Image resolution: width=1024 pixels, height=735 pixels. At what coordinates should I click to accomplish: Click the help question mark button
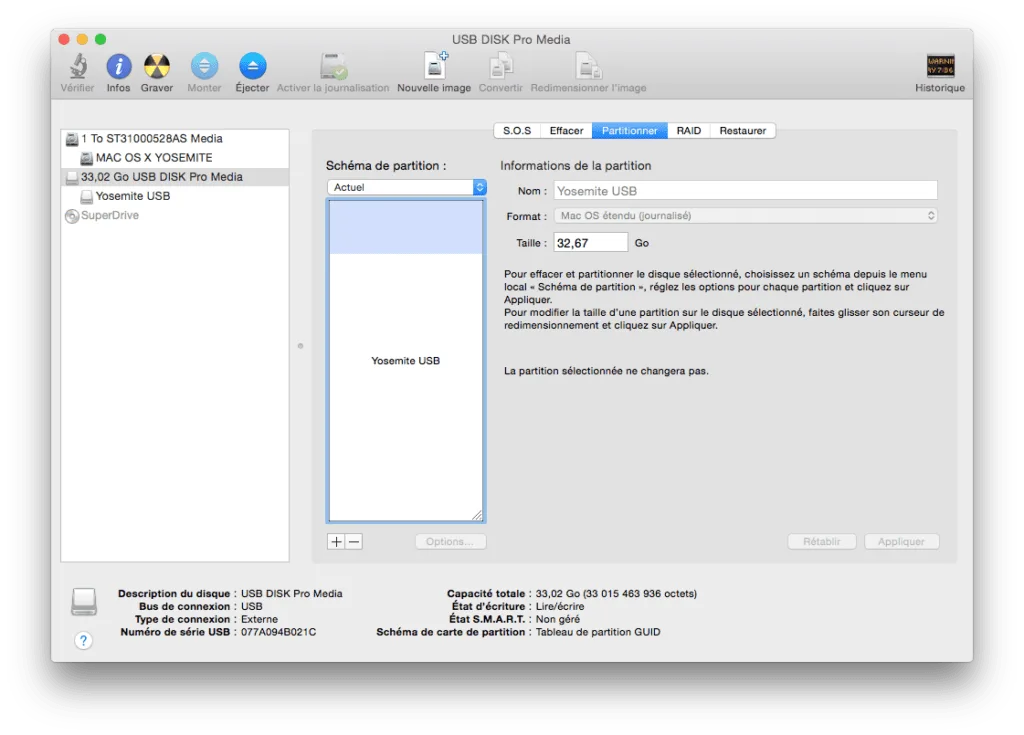point(83,640)
